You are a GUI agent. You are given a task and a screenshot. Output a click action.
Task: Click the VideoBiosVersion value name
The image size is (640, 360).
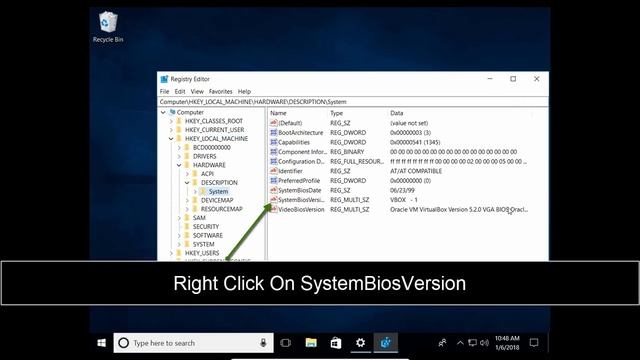(x=301, y=209)
